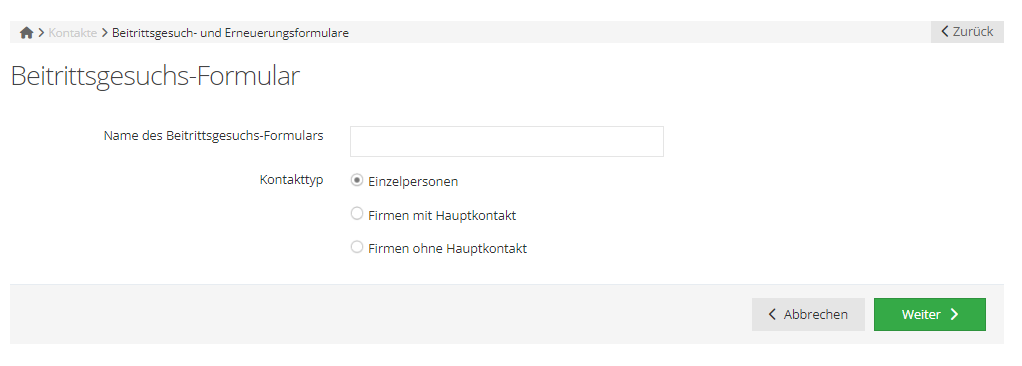Go back with the Zurück button

pyautogui.click(x=967, y=32)
